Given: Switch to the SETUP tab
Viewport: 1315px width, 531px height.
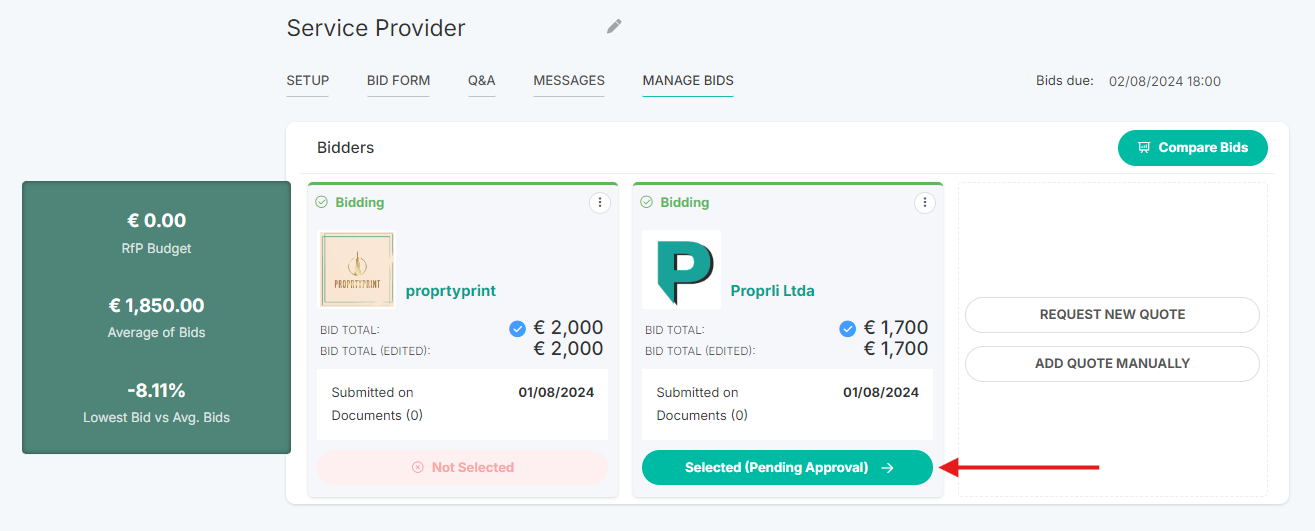Looking at the screenshot, I should (308, 81).
